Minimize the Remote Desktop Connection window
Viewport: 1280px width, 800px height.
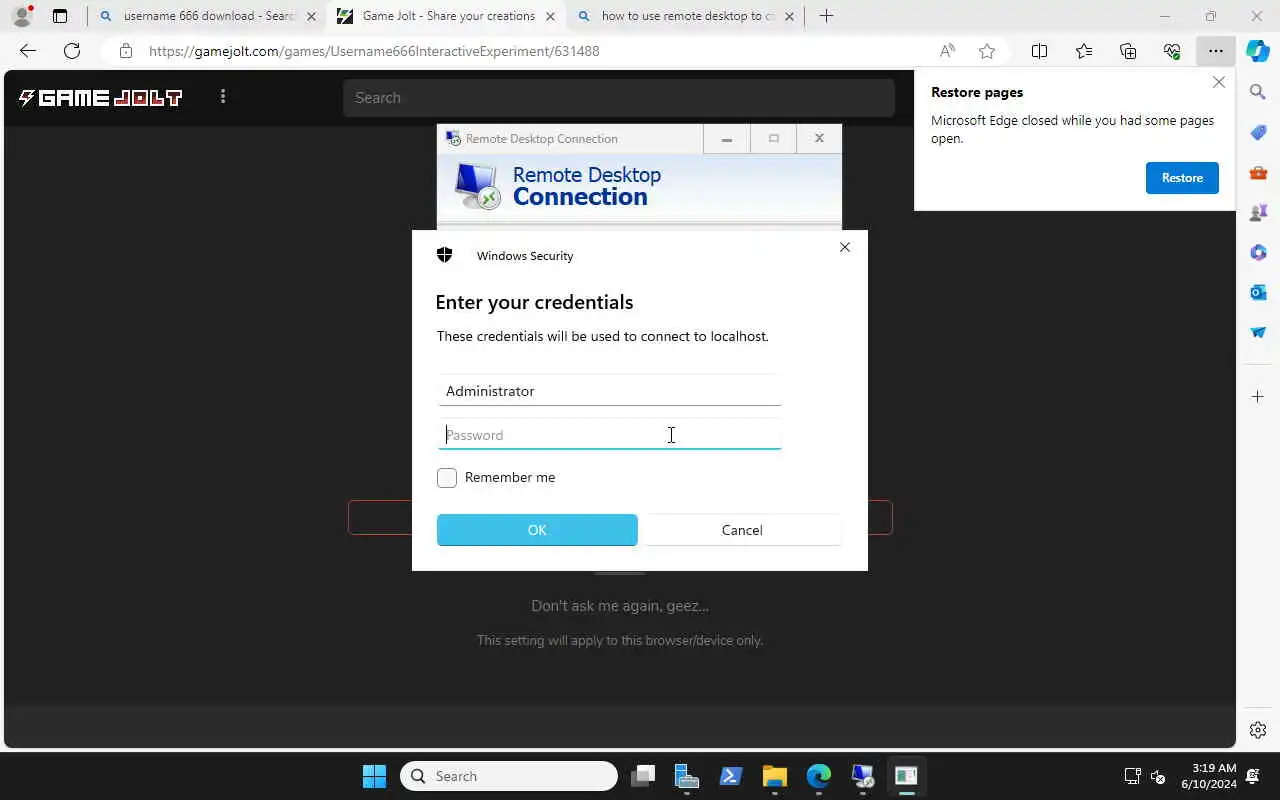pos(727,139)
